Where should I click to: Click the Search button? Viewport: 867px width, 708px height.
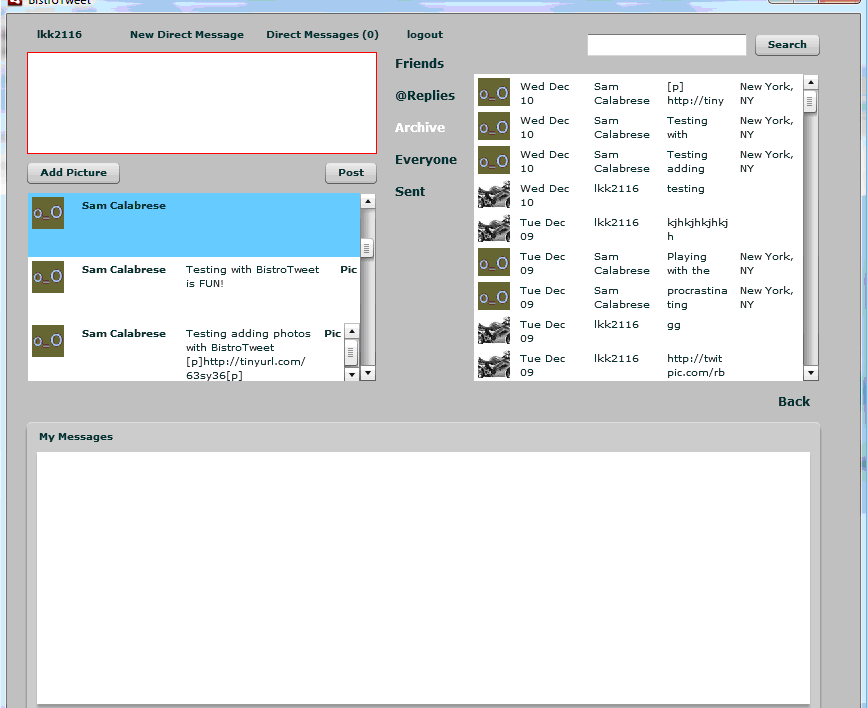tap(787, 45)
